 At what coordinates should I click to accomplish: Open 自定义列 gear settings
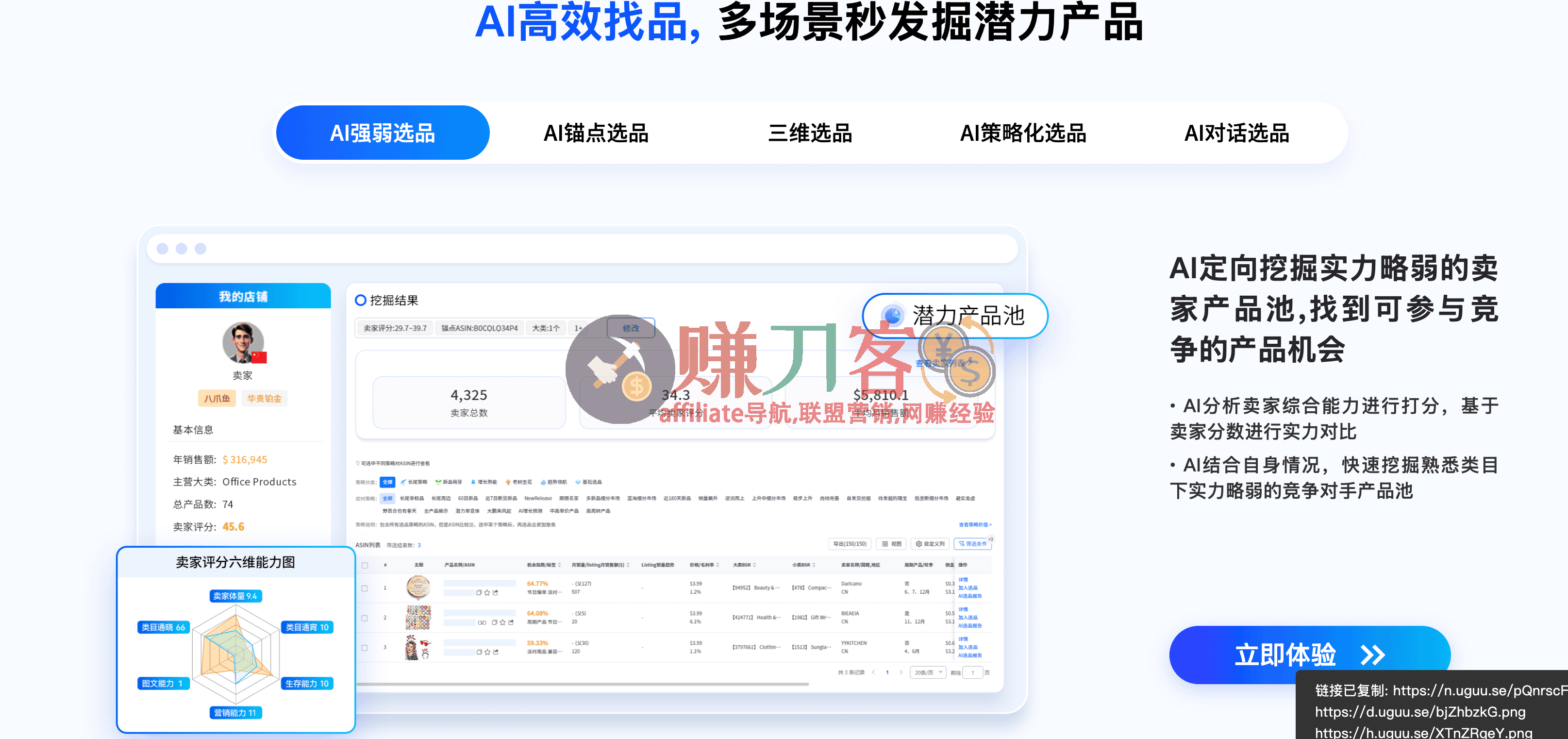point(930,544)
